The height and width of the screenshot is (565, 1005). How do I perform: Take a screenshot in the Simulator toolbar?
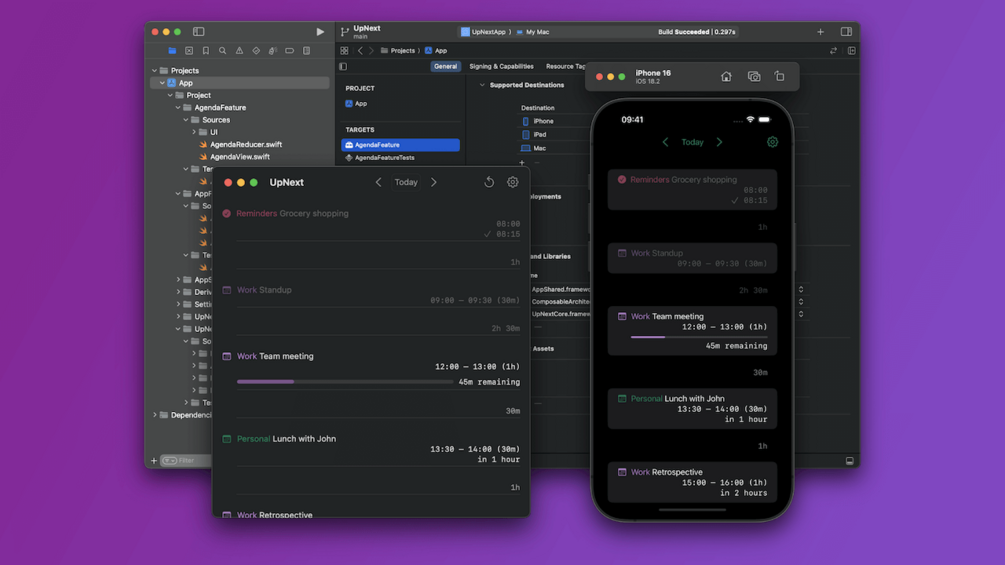point(754,77)
